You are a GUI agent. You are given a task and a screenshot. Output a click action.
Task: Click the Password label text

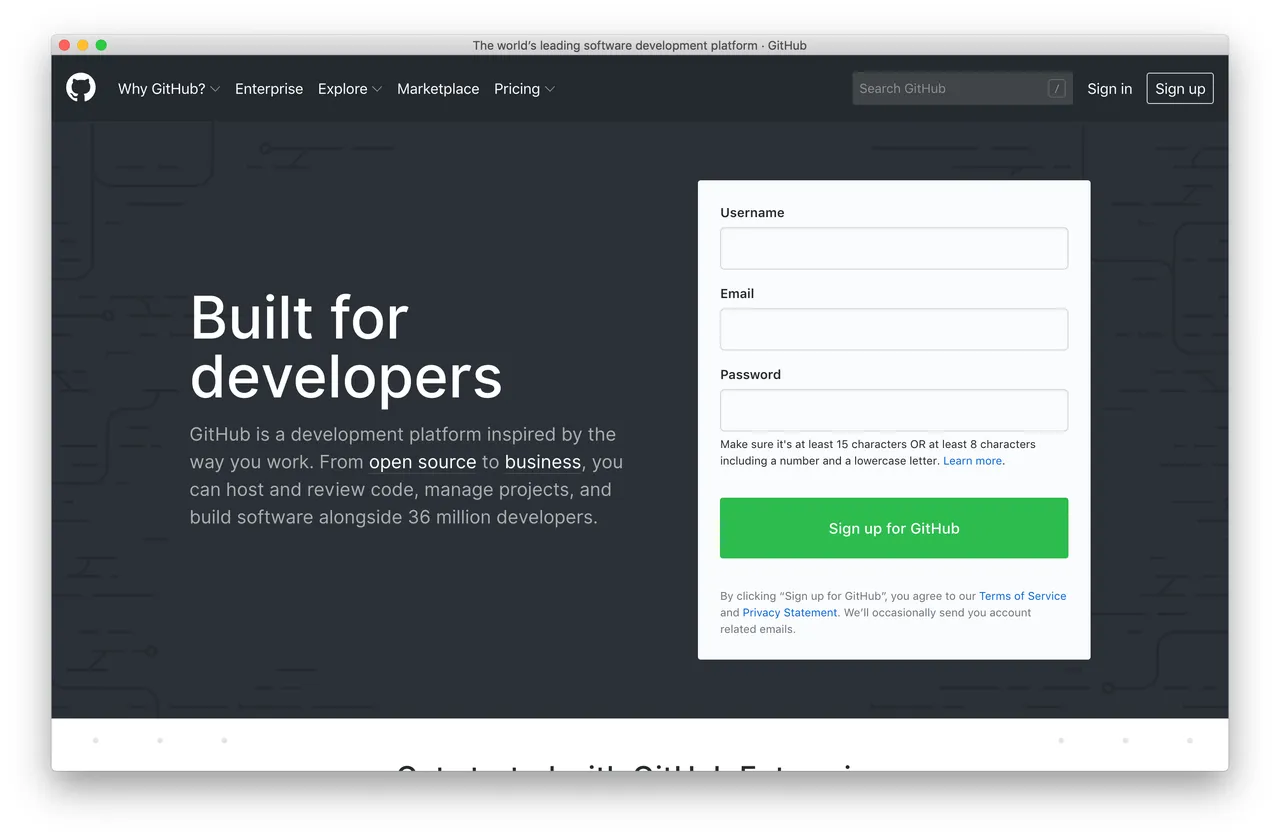tap(750, 375)
